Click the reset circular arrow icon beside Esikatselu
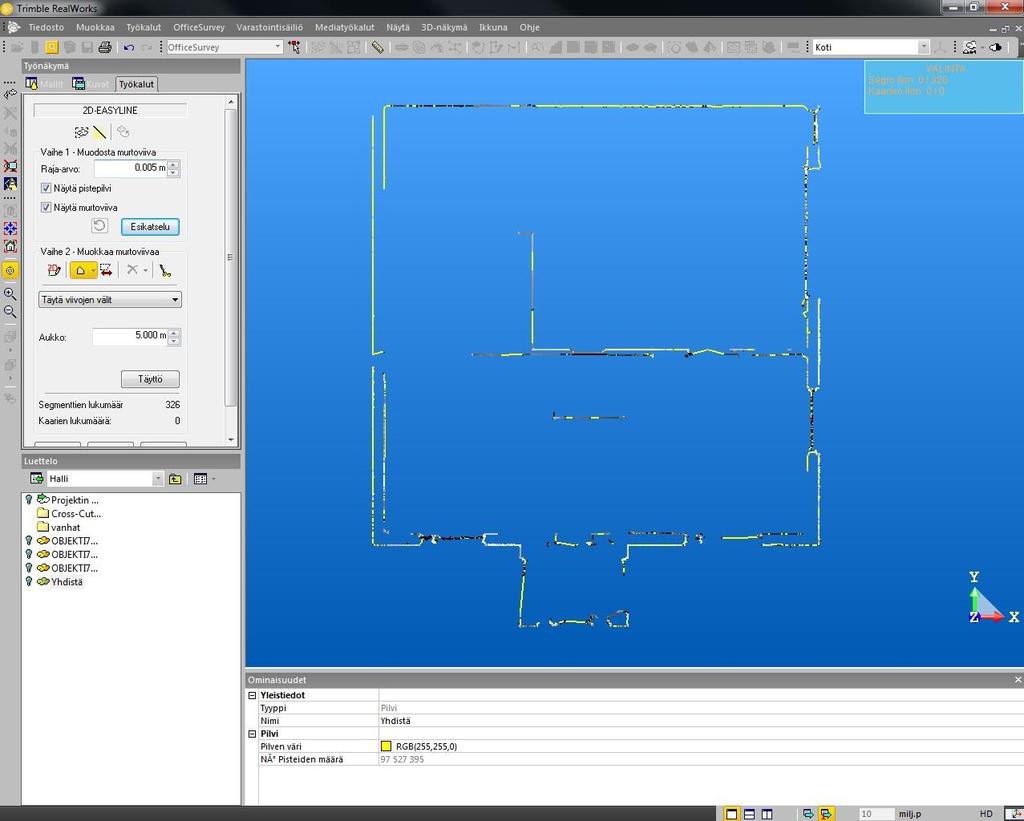1024x821 pixels. coord(99,226)
